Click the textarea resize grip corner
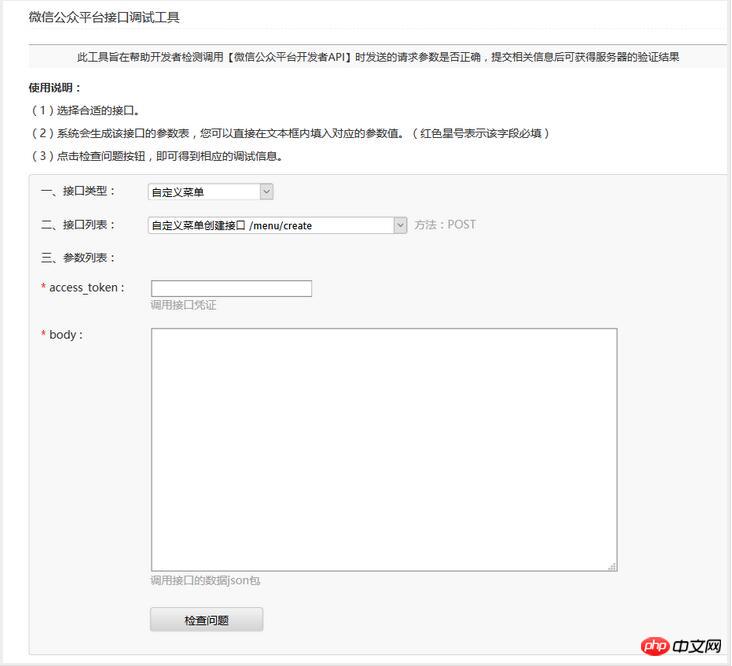732x666 pixels. (612, 567)
